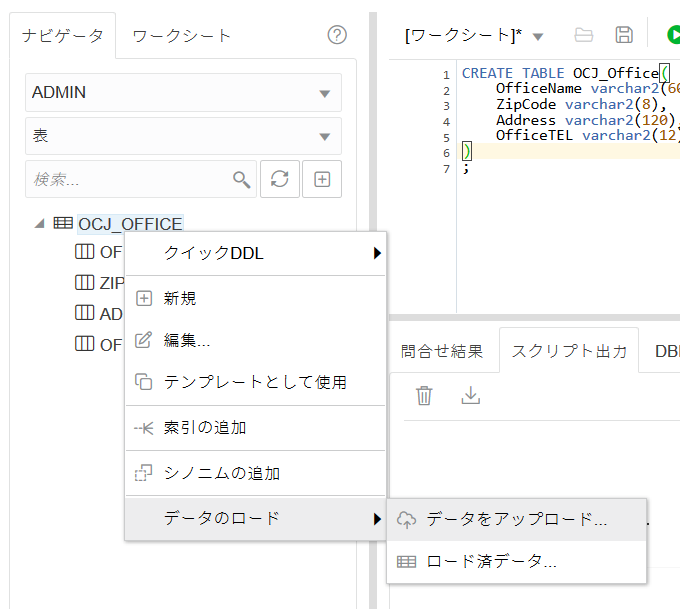Choose 新規 from context menu
The height and width of the screenshot is (609, 680).
click(255, 298)
